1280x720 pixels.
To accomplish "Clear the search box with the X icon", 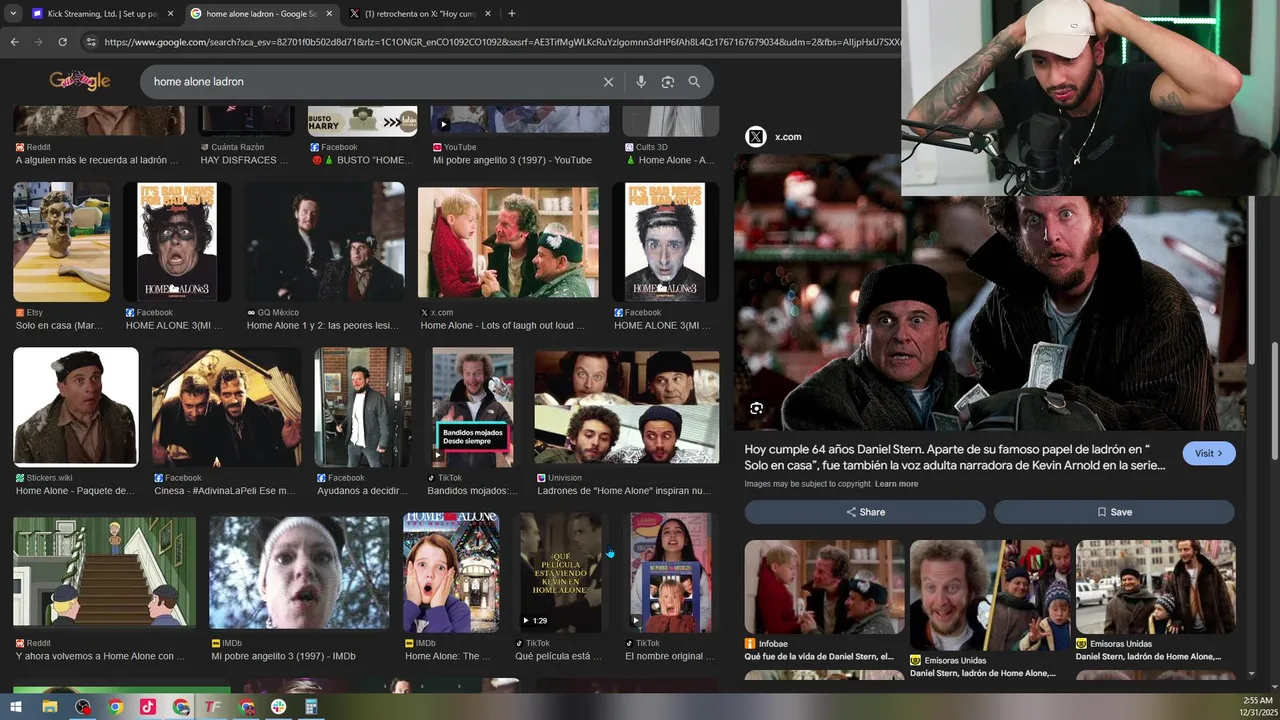I will 608,82.
